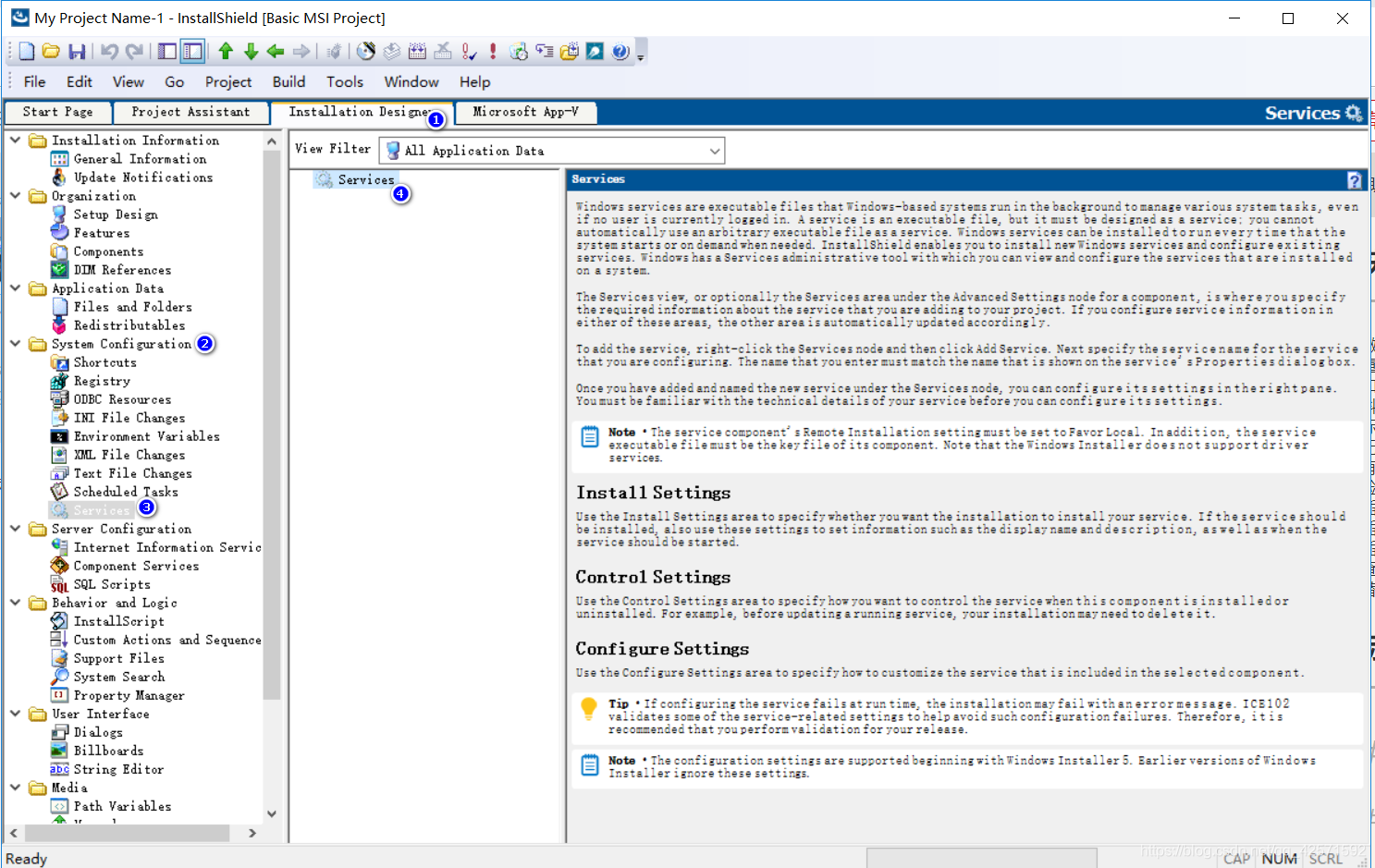This screenshot has height=868, width=1375.
Task: Click the Redo arrow icon
Action: 134,52
